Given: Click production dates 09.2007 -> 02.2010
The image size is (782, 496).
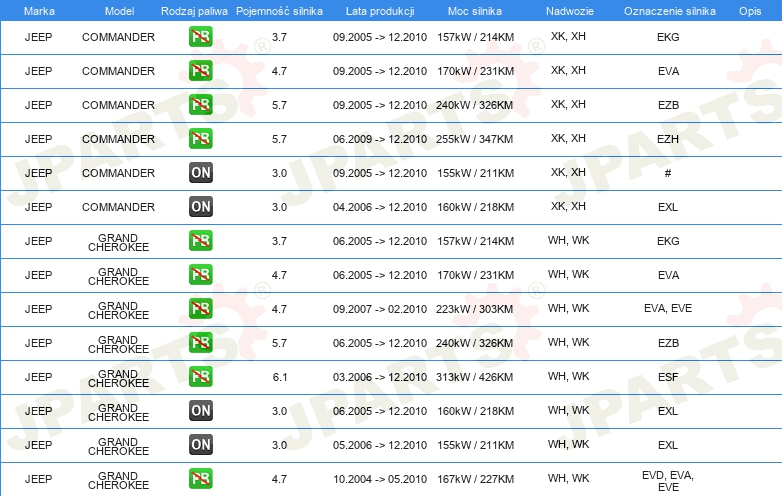Looking at the screenshot, I should coord(380,309).
